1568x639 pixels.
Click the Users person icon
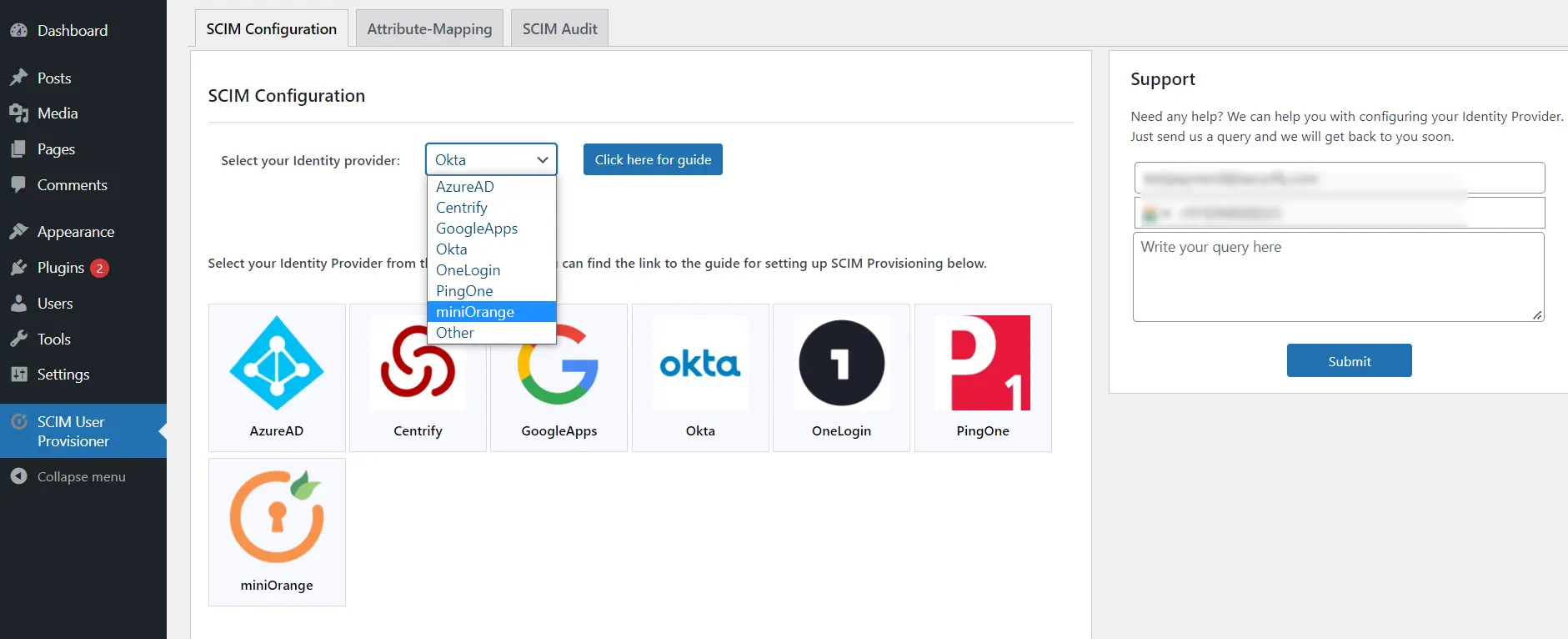point(19,304)
